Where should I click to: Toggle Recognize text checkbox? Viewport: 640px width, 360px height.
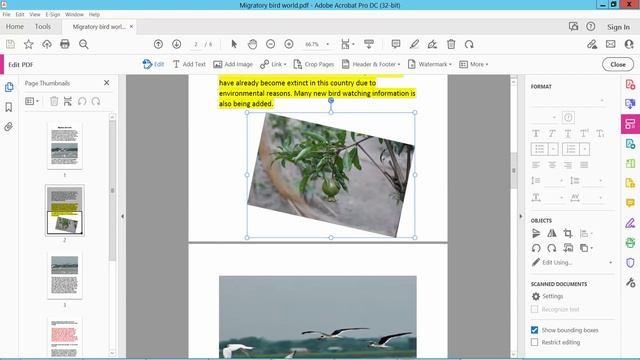pos(534,309)
